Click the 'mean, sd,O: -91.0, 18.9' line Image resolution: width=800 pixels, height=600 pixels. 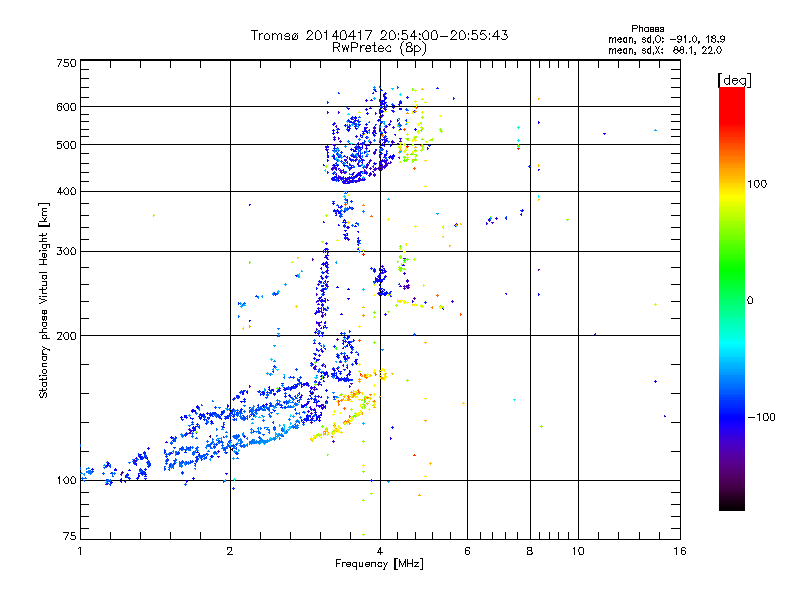point(667,39)
